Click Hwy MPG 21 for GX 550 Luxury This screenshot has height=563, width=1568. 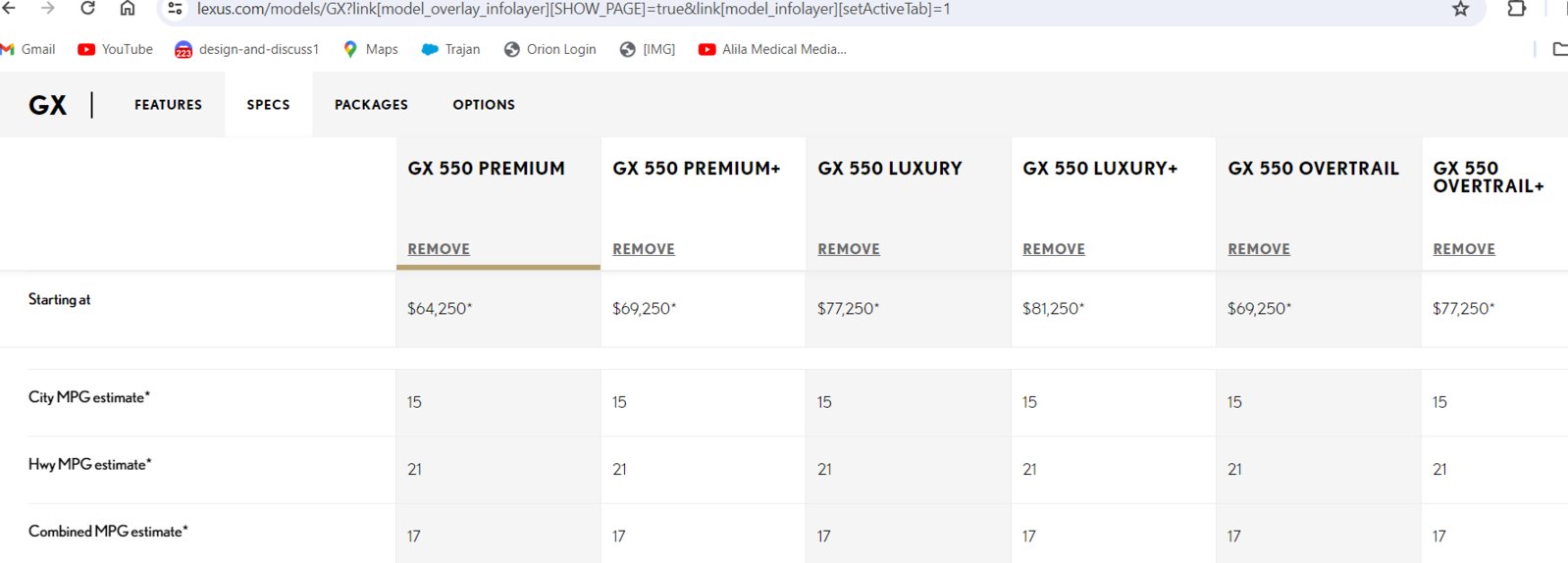[x=824, y=470]
